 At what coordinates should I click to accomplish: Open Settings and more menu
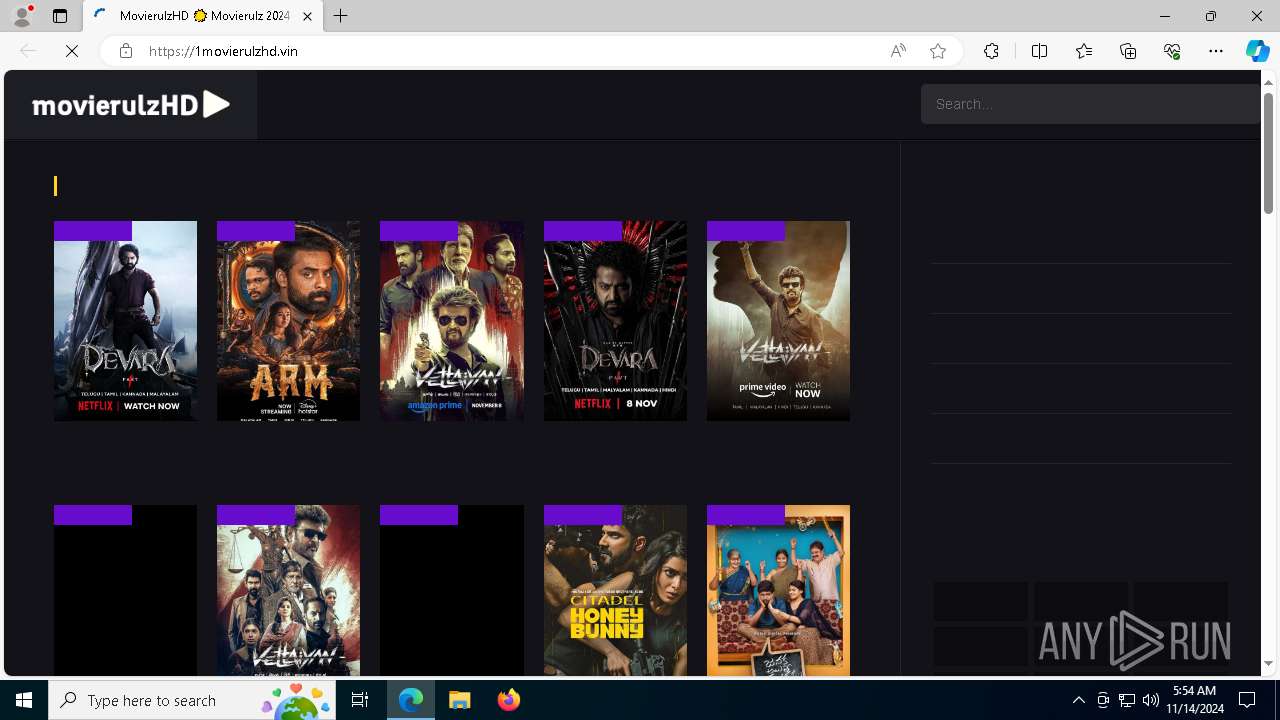(x=1216, y=51)
